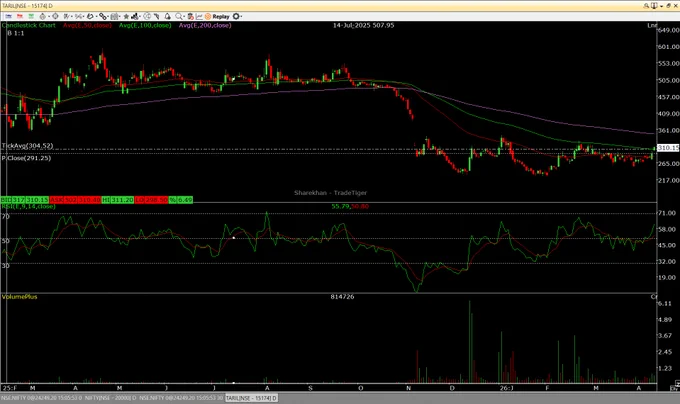Click the green chart icon in the toolbar
The height and width of the screenshot is (404, 680).
click(31, 16)
